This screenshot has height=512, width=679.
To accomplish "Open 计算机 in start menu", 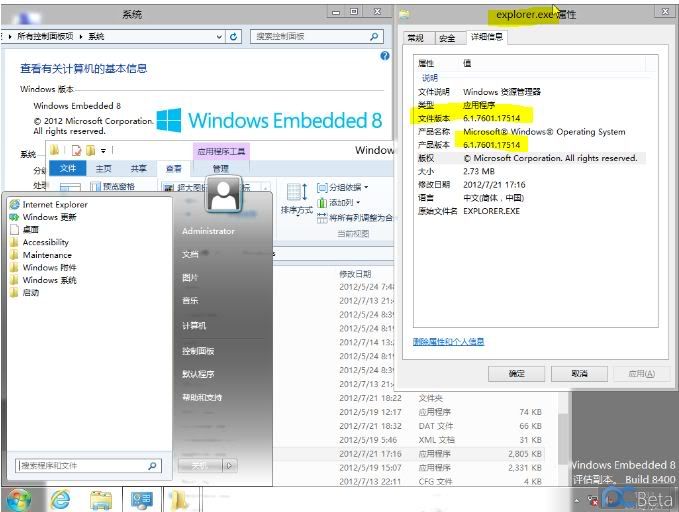I will [194, 325].
